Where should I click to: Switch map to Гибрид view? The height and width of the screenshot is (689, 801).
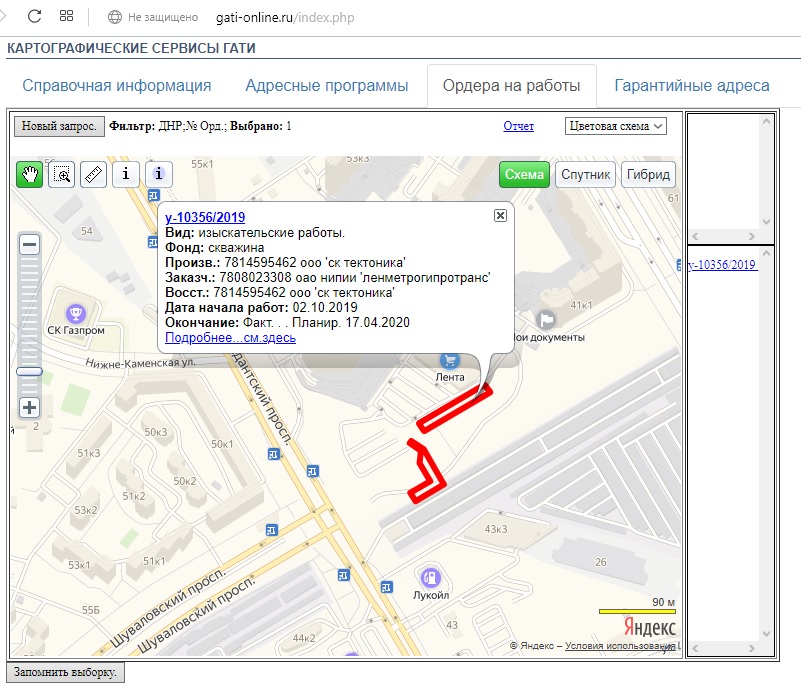(x=648, y=174)
